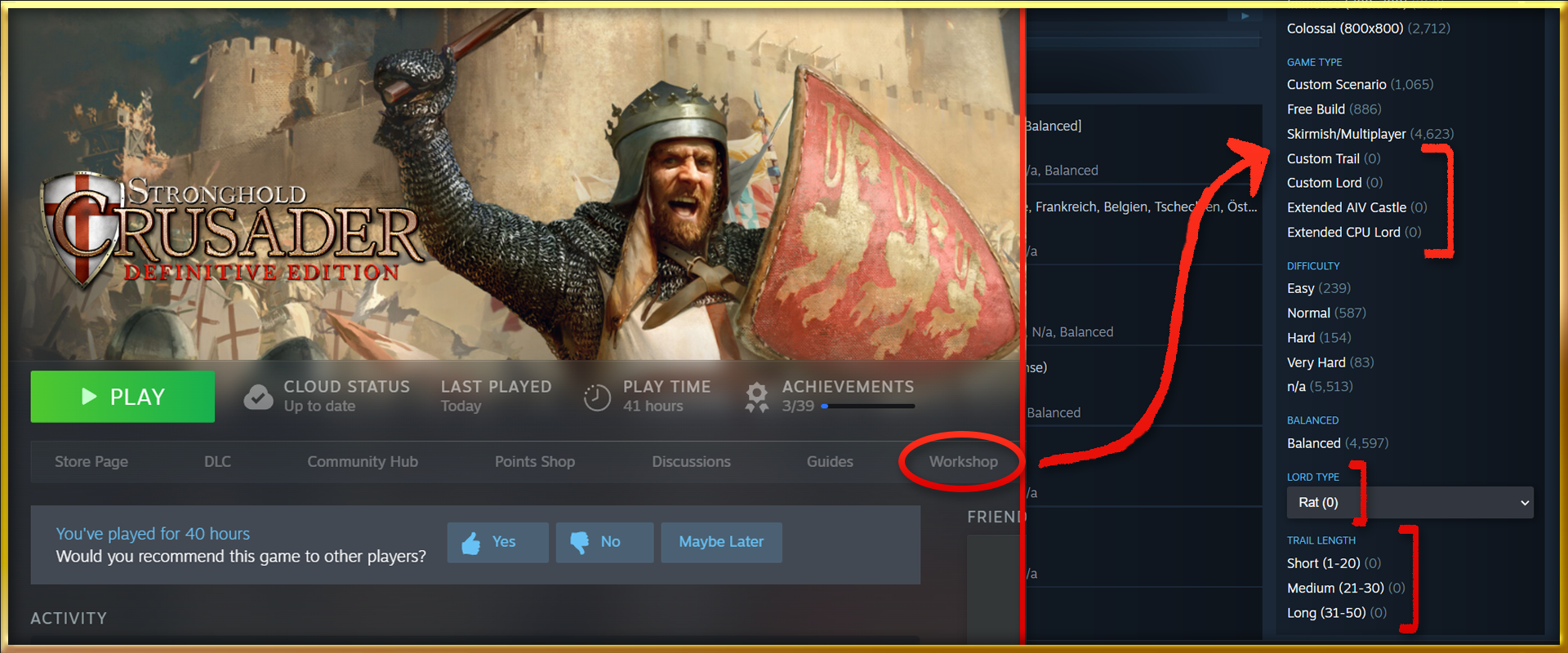Click the TRAIL LENGTH filter heading
1568x653 pixels.
1321,540
